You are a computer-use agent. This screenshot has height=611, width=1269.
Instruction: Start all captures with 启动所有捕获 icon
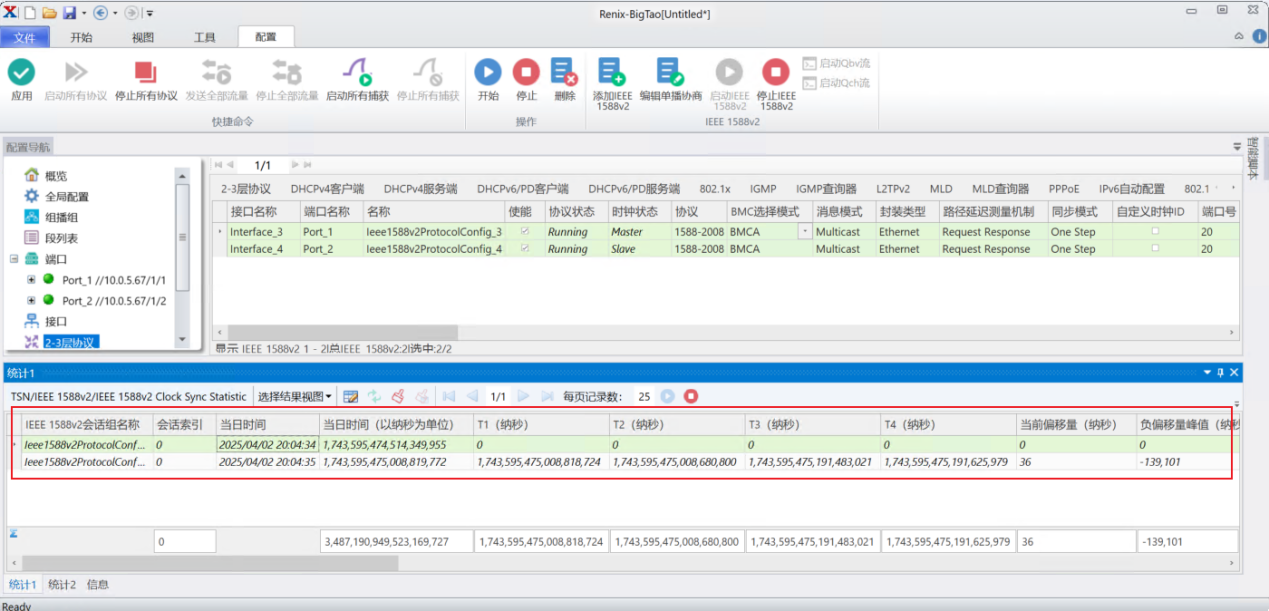(x=357, y=71)
